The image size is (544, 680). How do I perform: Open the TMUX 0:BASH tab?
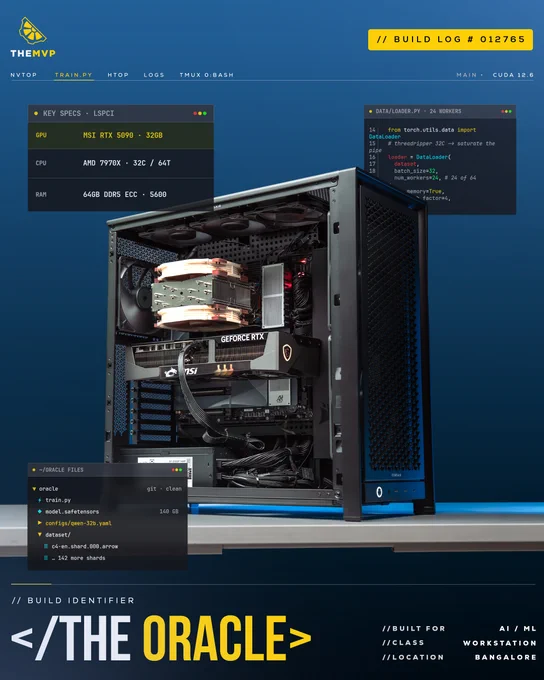206,75
